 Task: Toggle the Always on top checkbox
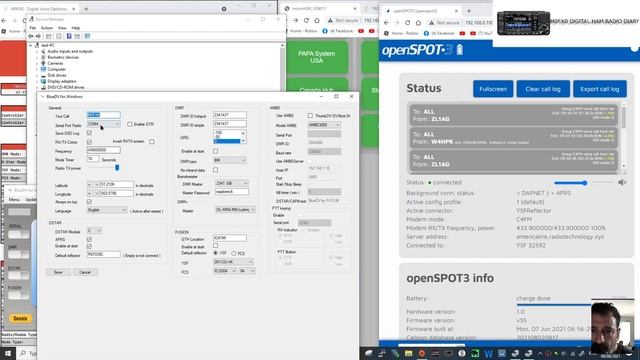pyautogui.click(x=89, y=202)
